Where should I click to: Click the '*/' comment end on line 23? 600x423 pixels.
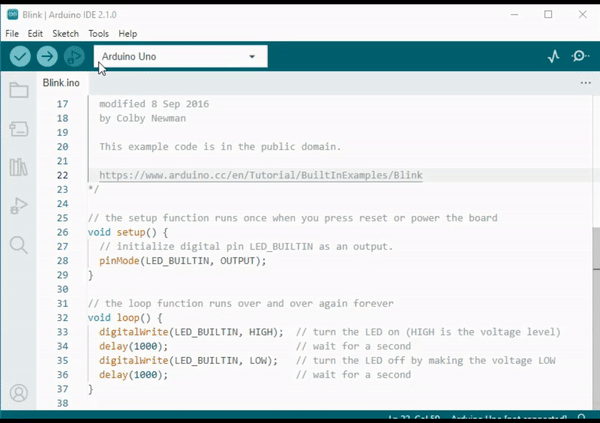(93, 189)
